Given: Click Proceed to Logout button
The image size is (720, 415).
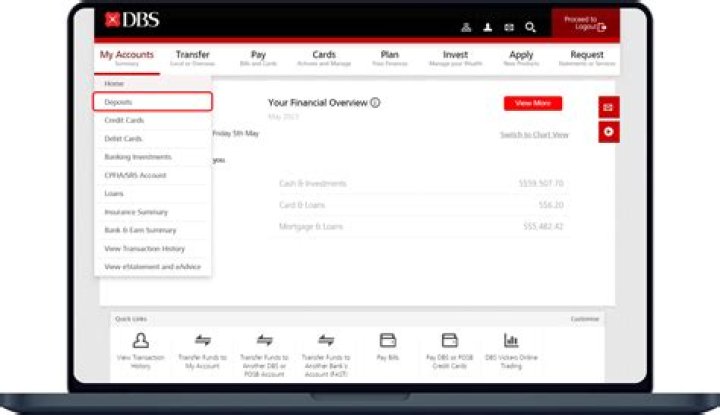Looking at the screenshot, I should (x=585, y=23).
